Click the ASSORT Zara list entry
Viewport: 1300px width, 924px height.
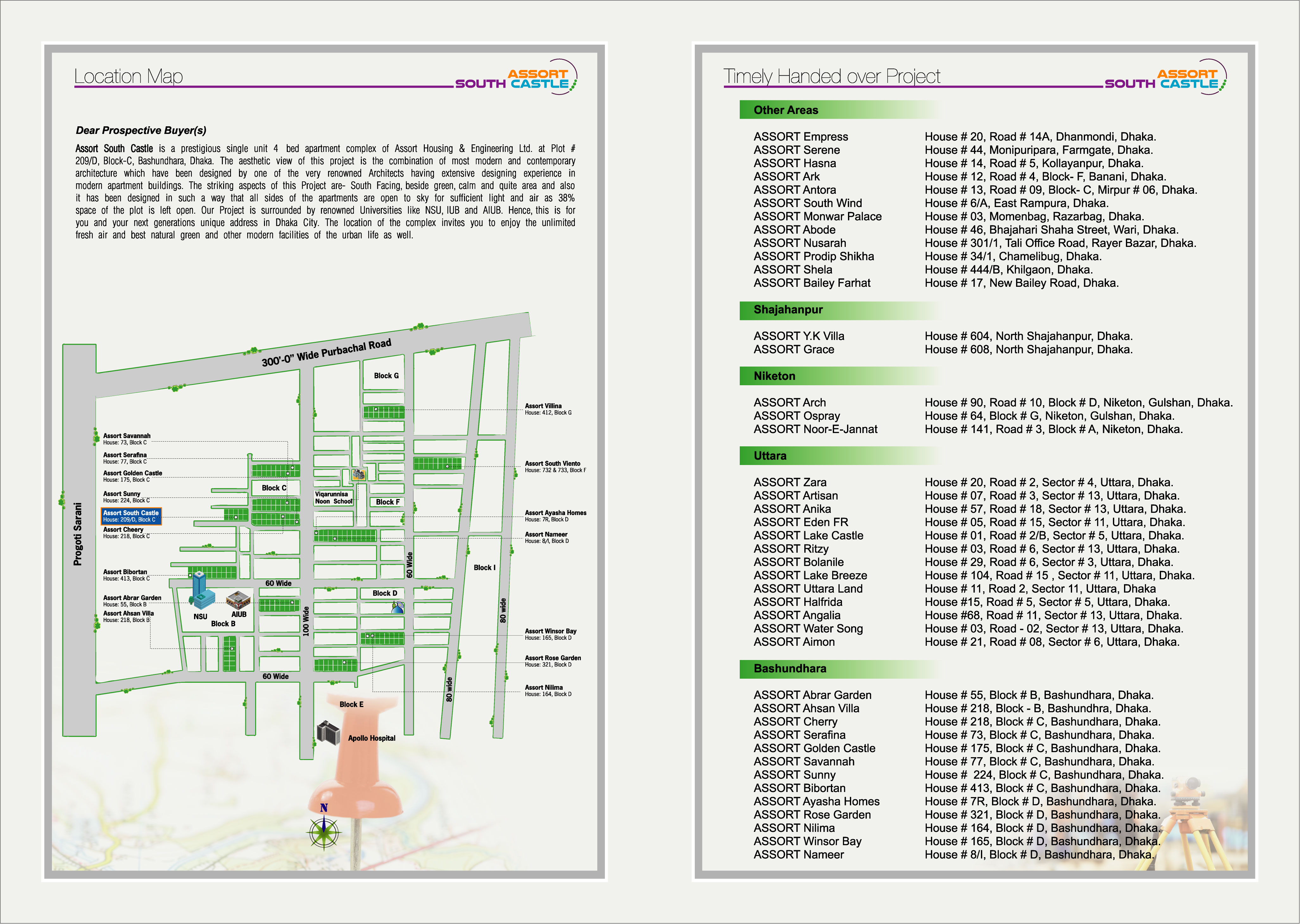(x=790, y=482)
